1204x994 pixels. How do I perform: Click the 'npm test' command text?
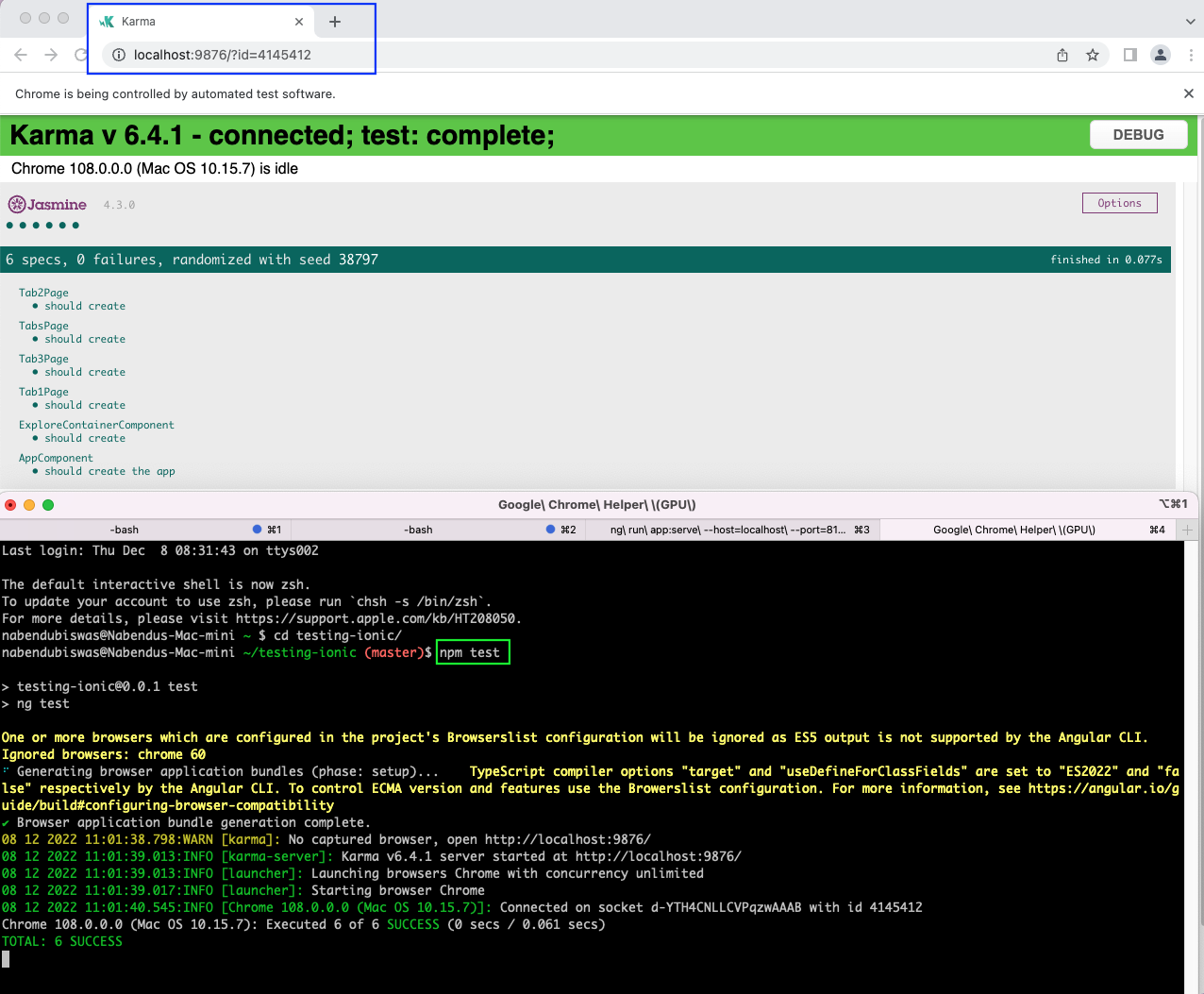point(470,652)
